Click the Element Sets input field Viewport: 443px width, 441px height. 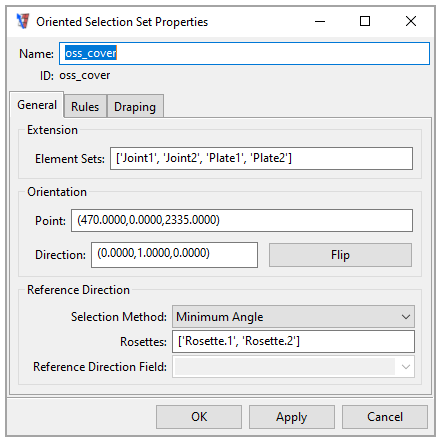261,158
